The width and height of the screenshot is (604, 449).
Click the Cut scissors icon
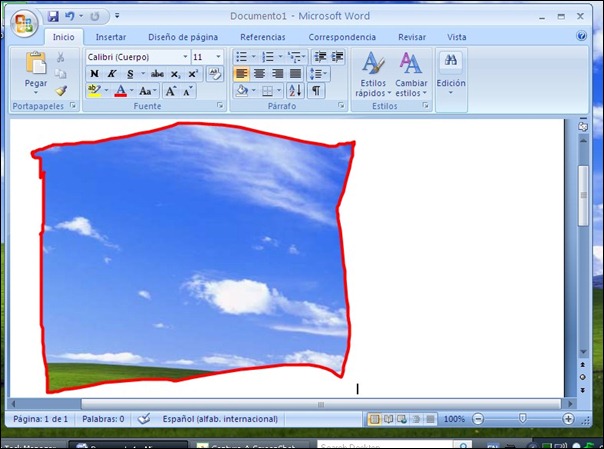60,57
